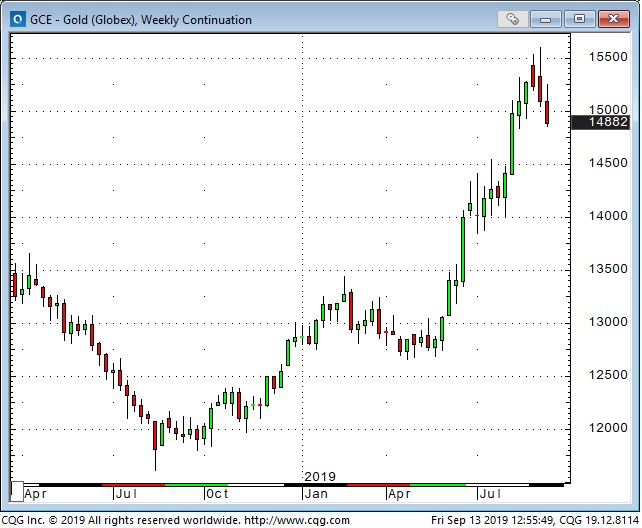Close the GCE Gold chart window
This screenshot has height=528, width=642.
pos(613,19)
